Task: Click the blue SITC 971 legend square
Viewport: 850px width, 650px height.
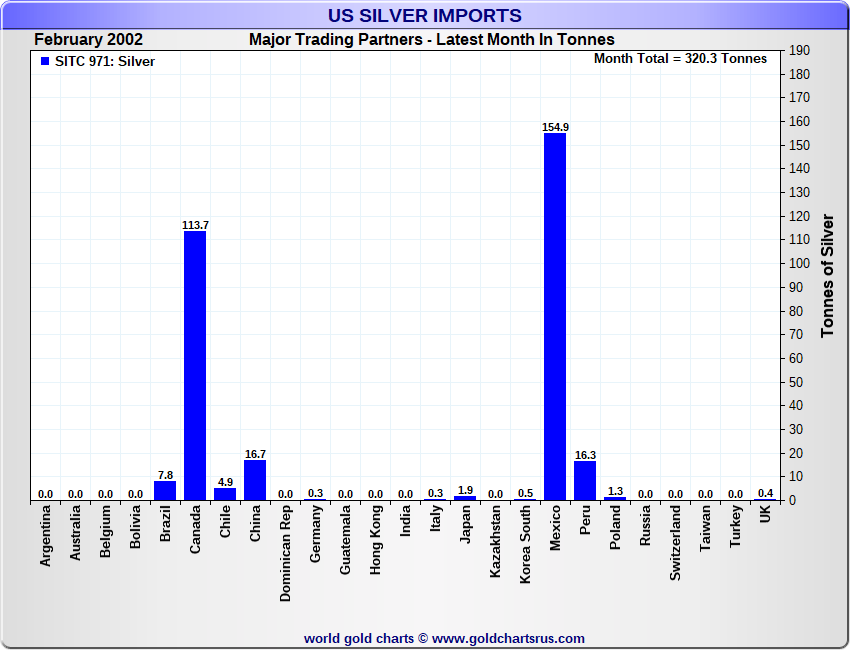Action: (44, 62)
